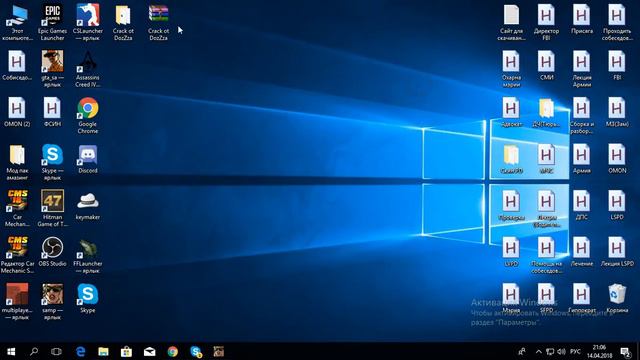Select the Собеседо... notes file
This screenshot has height=360, width=640.
pos(17,66)
